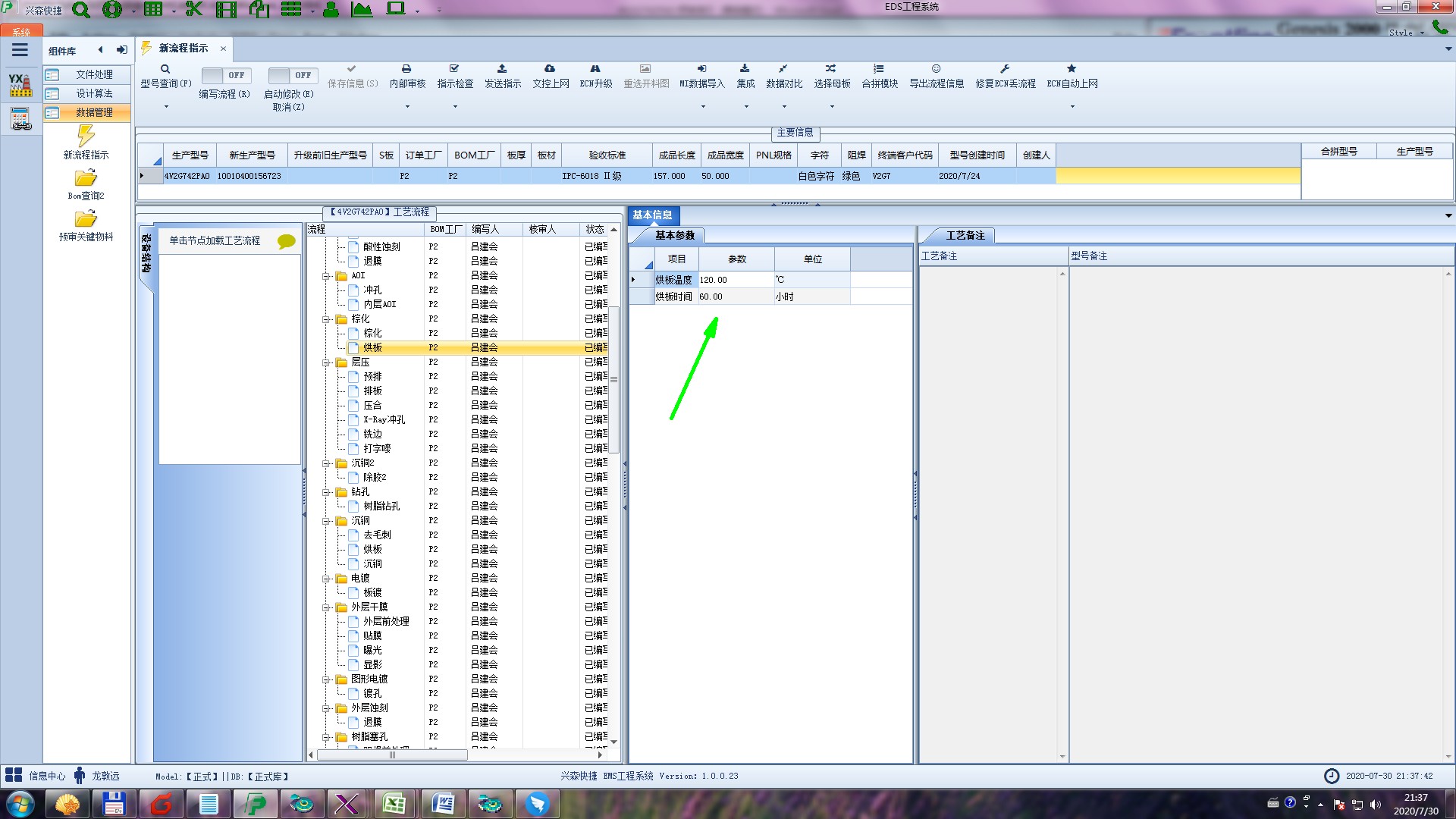Click the 修复ECN丢流程 wrench icon

coord(1005,69)
